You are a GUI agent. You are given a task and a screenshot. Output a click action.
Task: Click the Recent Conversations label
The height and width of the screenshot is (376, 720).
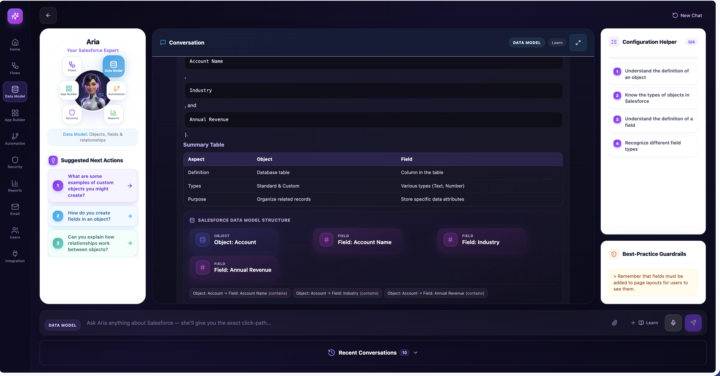[367, 353]
